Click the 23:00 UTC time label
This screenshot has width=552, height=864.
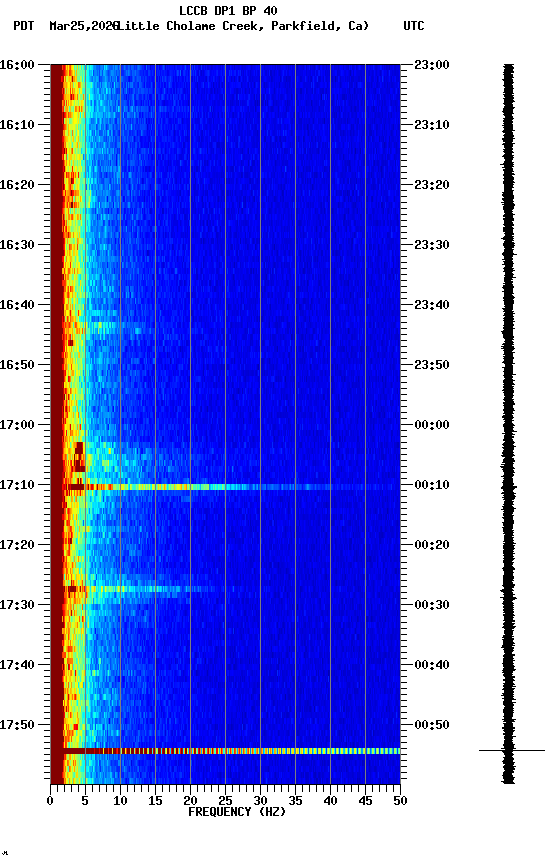432,65
